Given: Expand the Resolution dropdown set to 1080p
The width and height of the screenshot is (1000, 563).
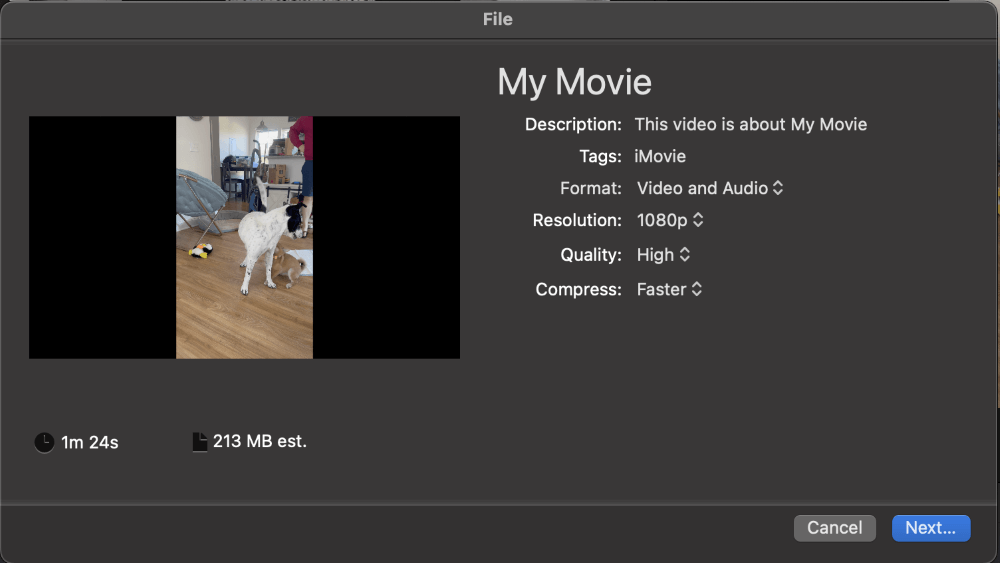Looking at the screenshot, I should point(670,220).
